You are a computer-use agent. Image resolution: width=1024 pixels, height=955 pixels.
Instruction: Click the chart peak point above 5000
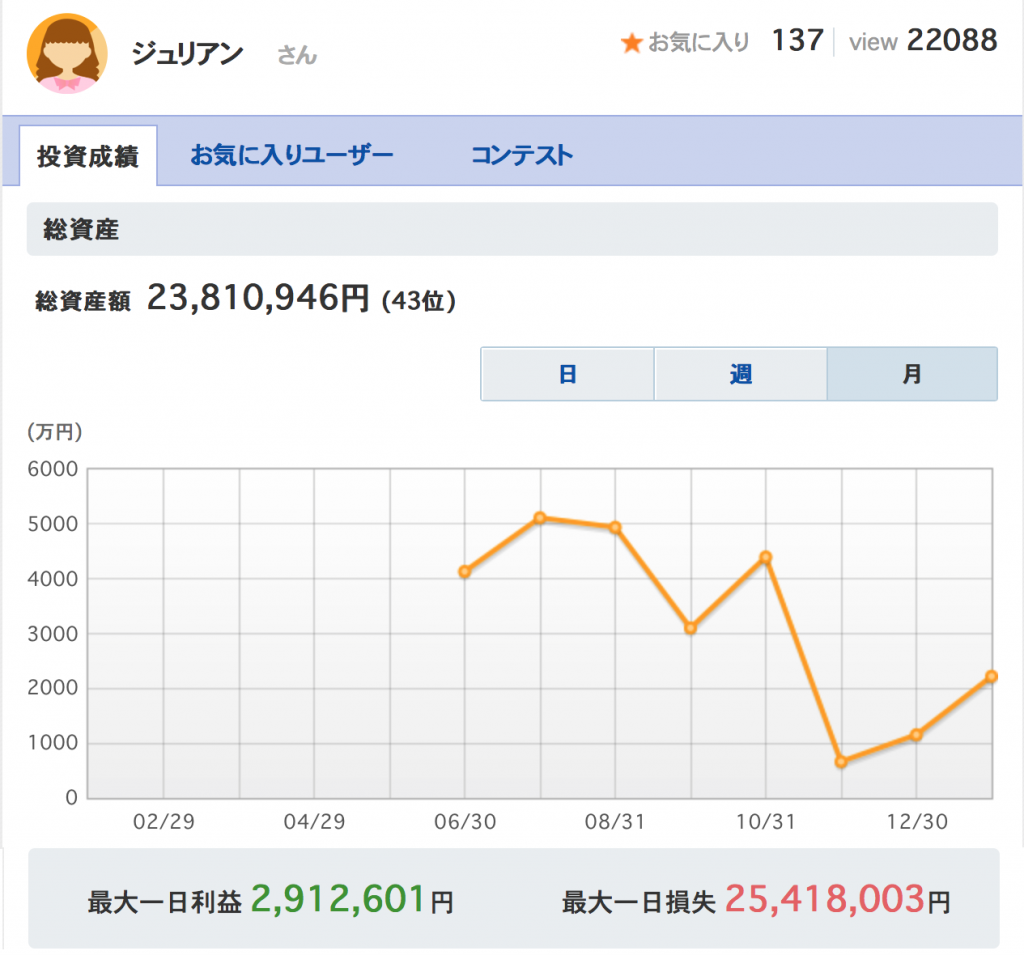click(539, 518)
